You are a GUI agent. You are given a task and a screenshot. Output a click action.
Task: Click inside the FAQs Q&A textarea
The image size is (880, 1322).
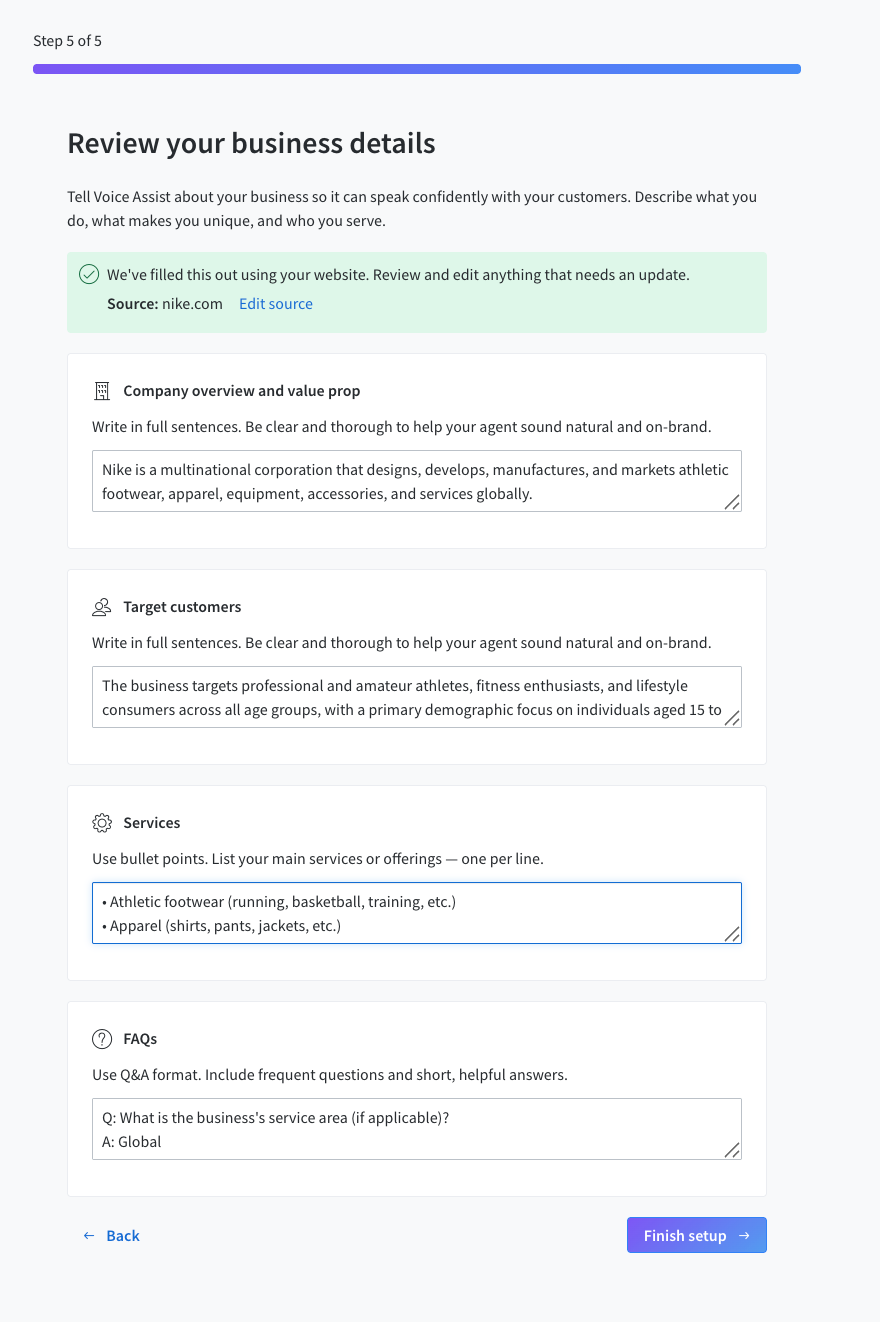pyautogui.click(x=416, y=1128)
